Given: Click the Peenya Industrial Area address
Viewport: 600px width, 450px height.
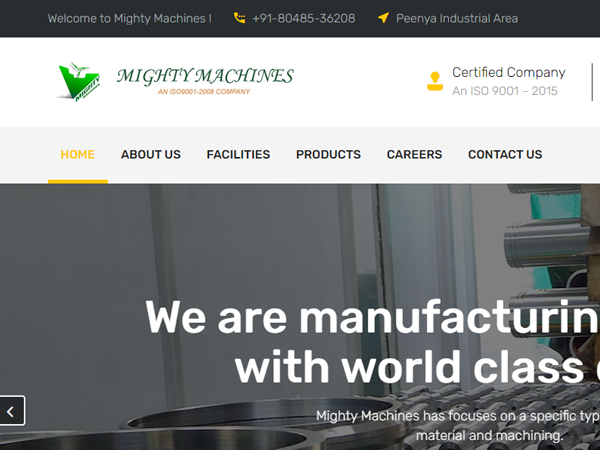Looking at the screenshot, I should [457, 18].
